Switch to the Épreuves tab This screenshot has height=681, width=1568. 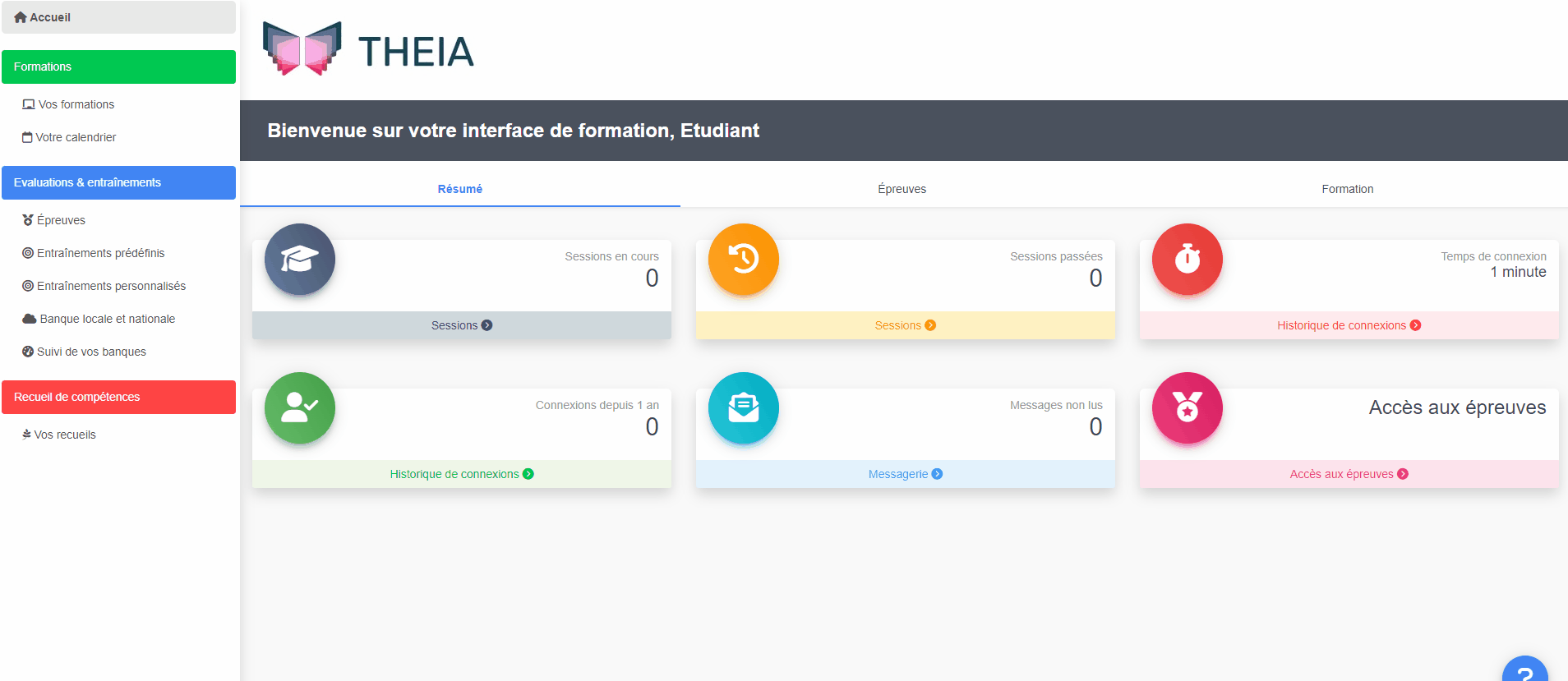pyautogui.click(x=902, y=188)
